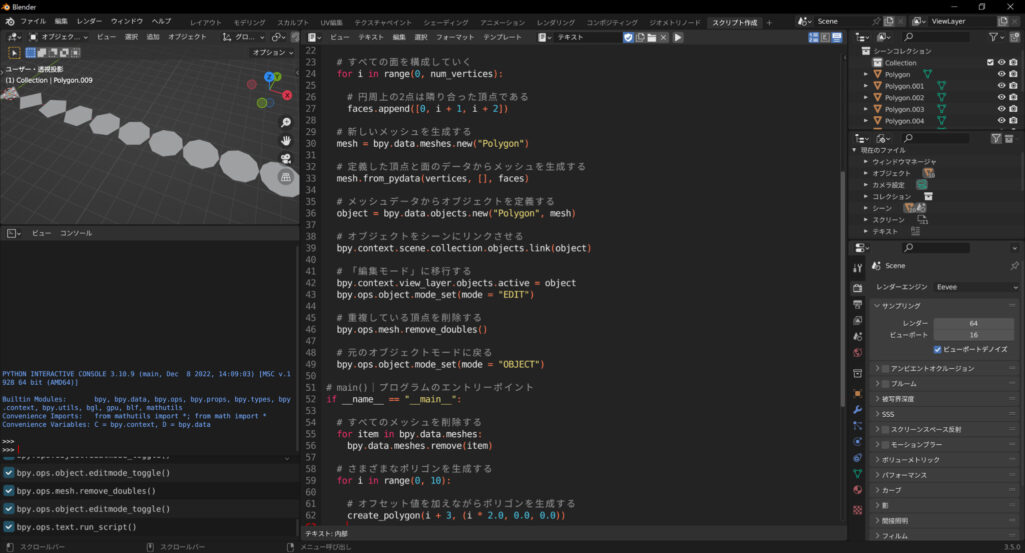1025x553 pixels.
Task: Click the Blender logo menu icon
Action: (x=10, y=22)
